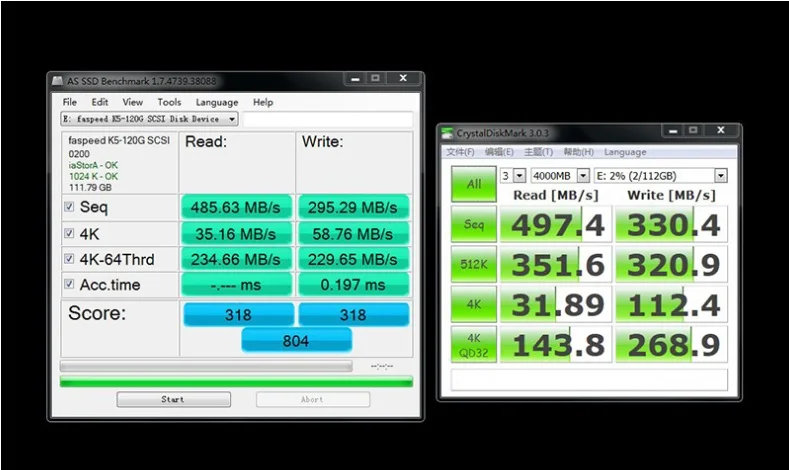The width and height of the screenshot is (789, 470).
Task: Click the 330.4 Seq write value
Action: point(672,224)
